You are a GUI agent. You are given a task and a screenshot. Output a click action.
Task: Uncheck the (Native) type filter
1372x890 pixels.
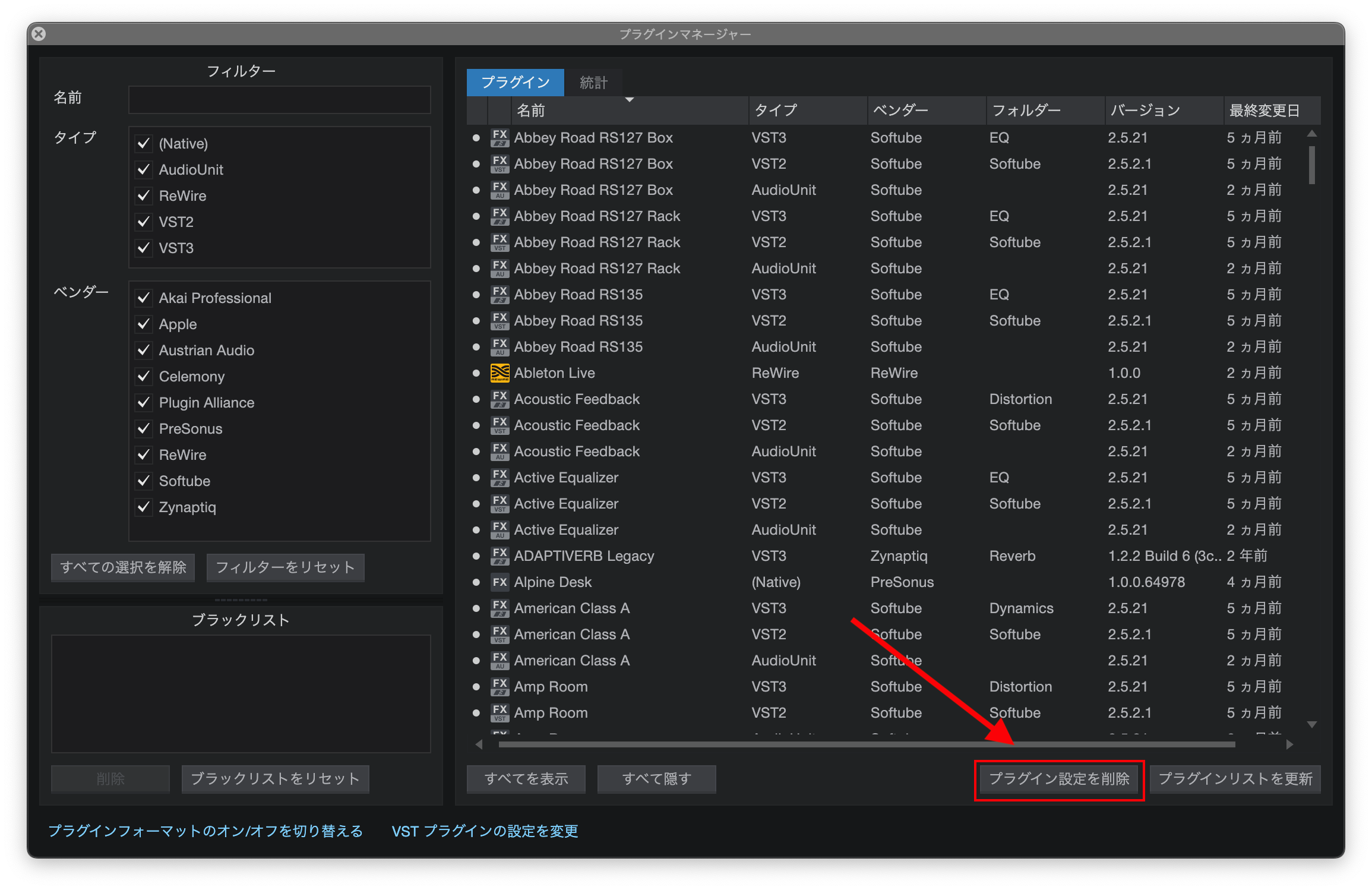pyautogui.click(x=143, y=144)
